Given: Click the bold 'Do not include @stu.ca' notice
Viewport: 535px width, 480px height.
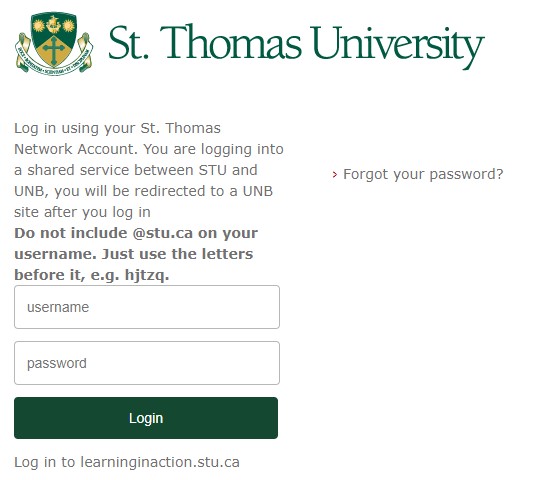Looking at the screenshot, I should (136, 254).
